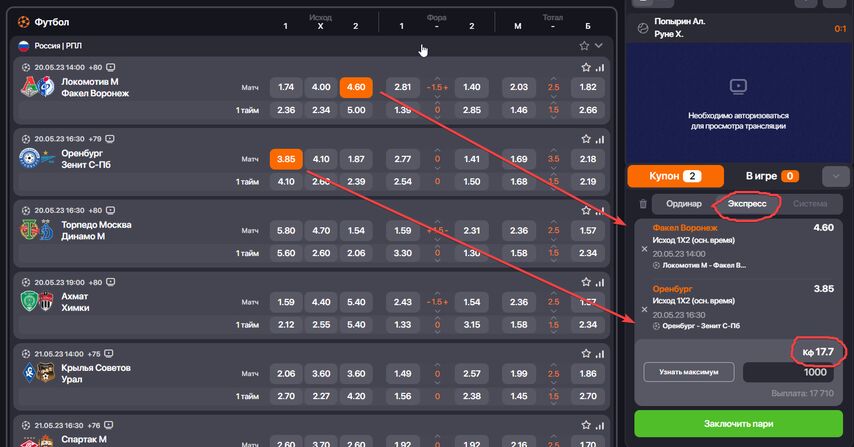Select Система bet type
Viewport: 854px width, 447px height.
(x=810, y=204)
